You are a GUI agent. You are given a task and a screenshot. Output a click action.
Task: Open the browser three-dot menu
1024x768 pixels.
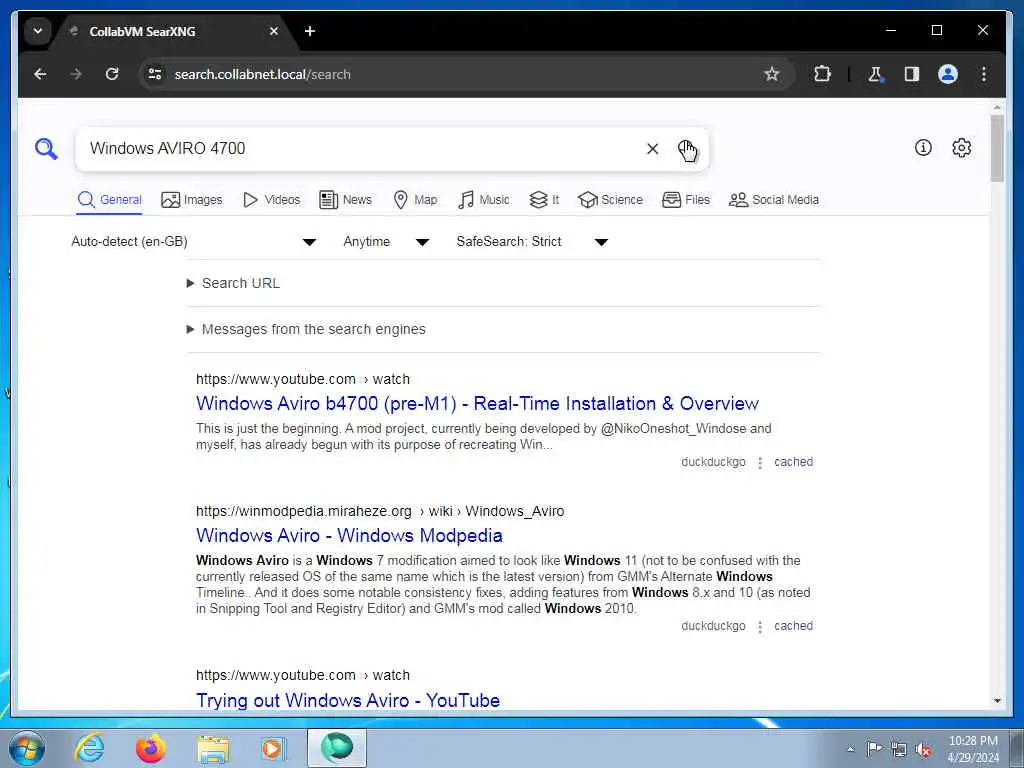pyautogui.click(x=984, y=74)
